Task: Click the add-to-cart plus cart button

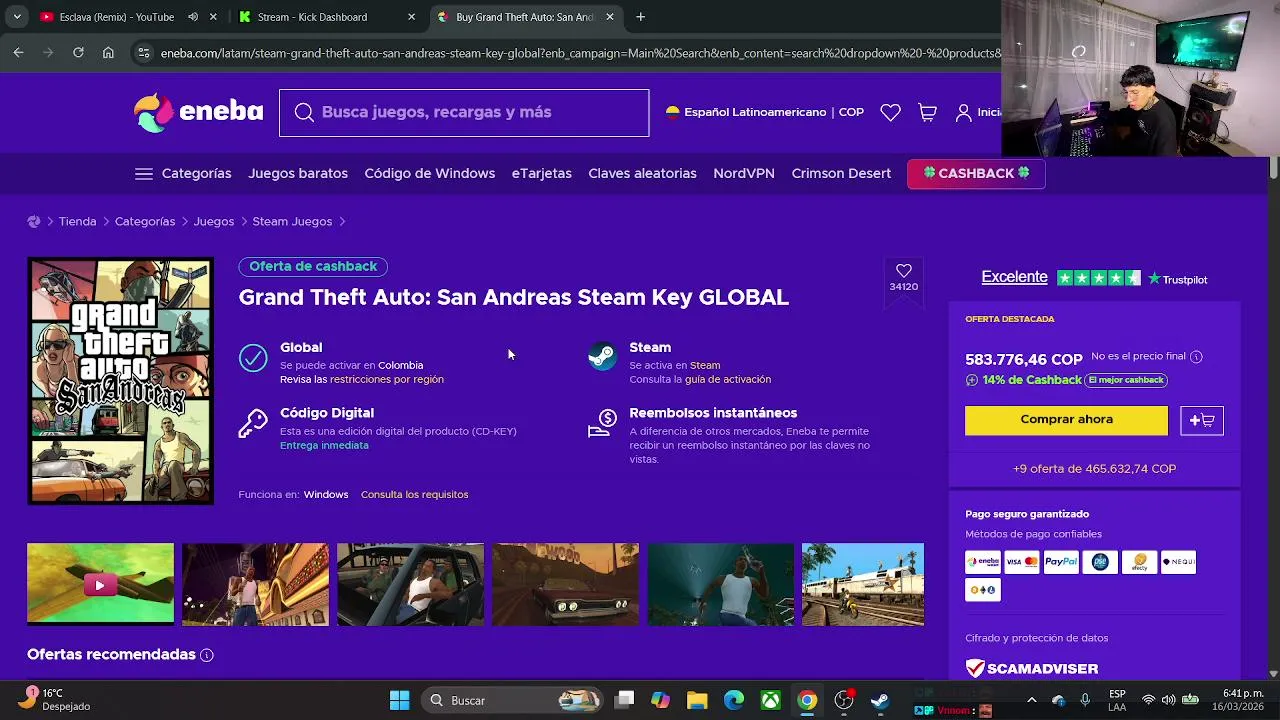Action: [1202, 420]
